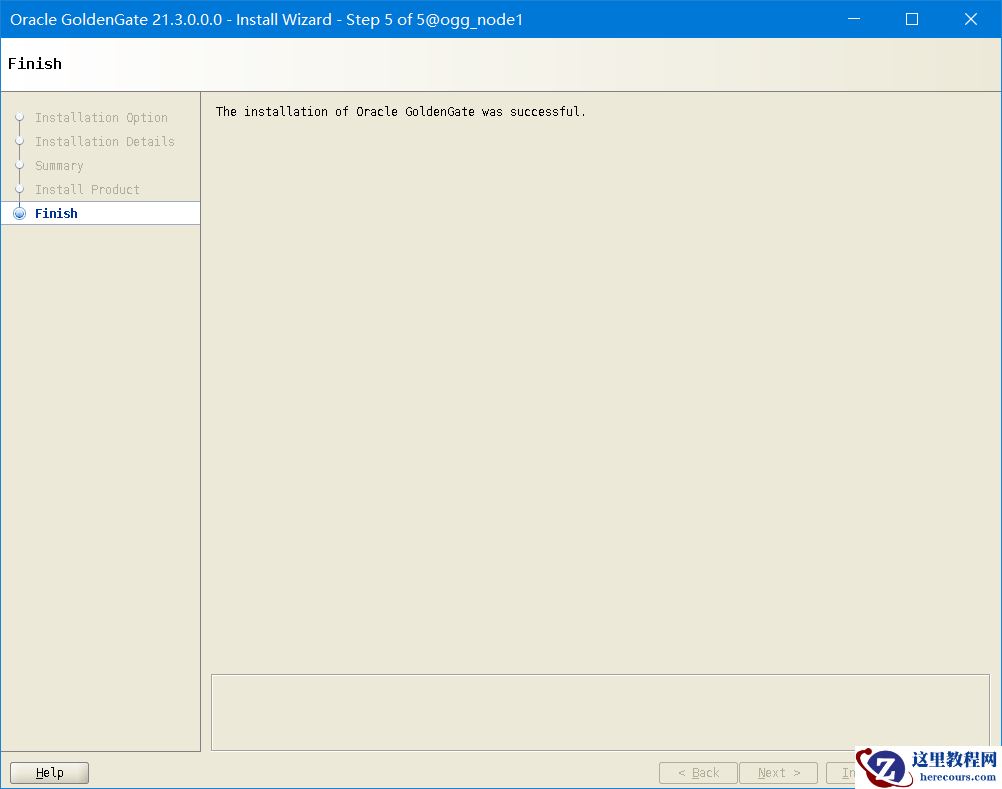Click the installation successful message text
This screenshot has height=789, width=1002.
tap(401, 112)
